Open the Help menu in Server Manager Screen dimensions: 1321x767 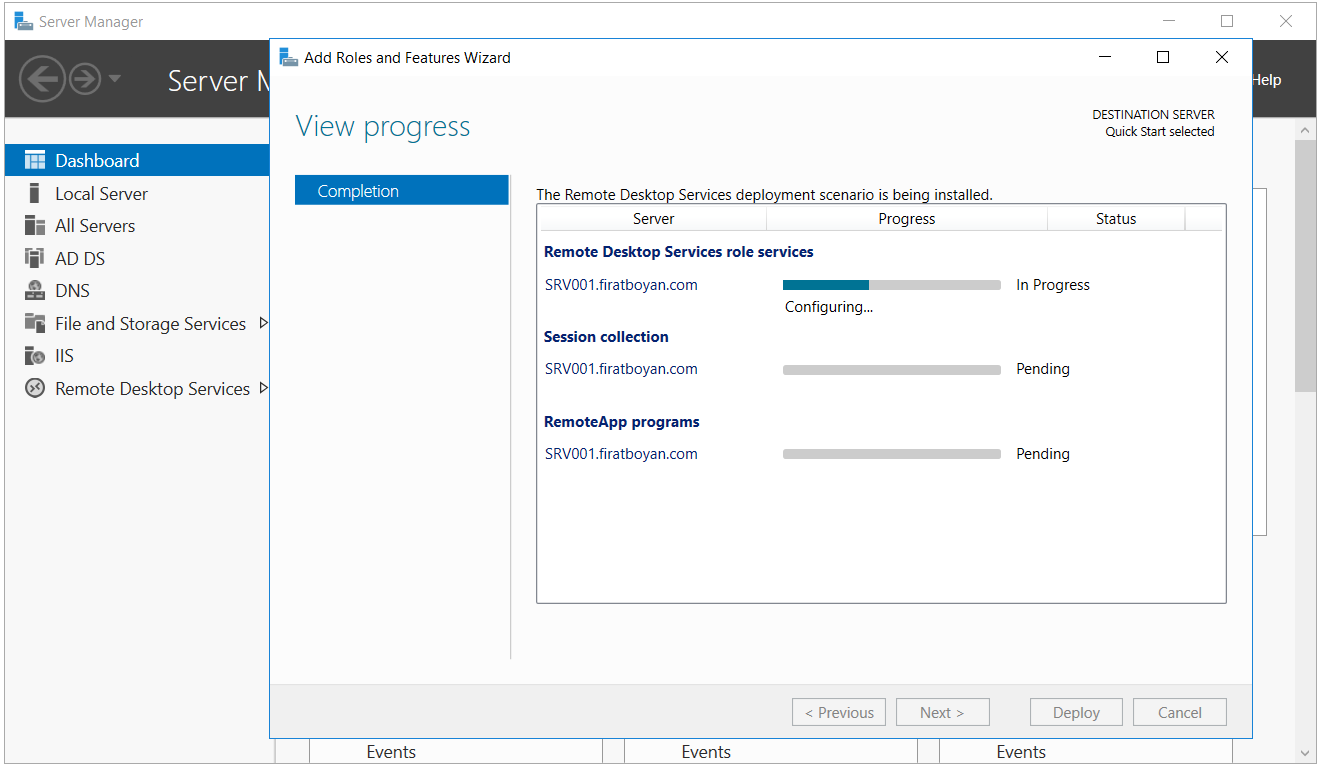coord(1267,80)
